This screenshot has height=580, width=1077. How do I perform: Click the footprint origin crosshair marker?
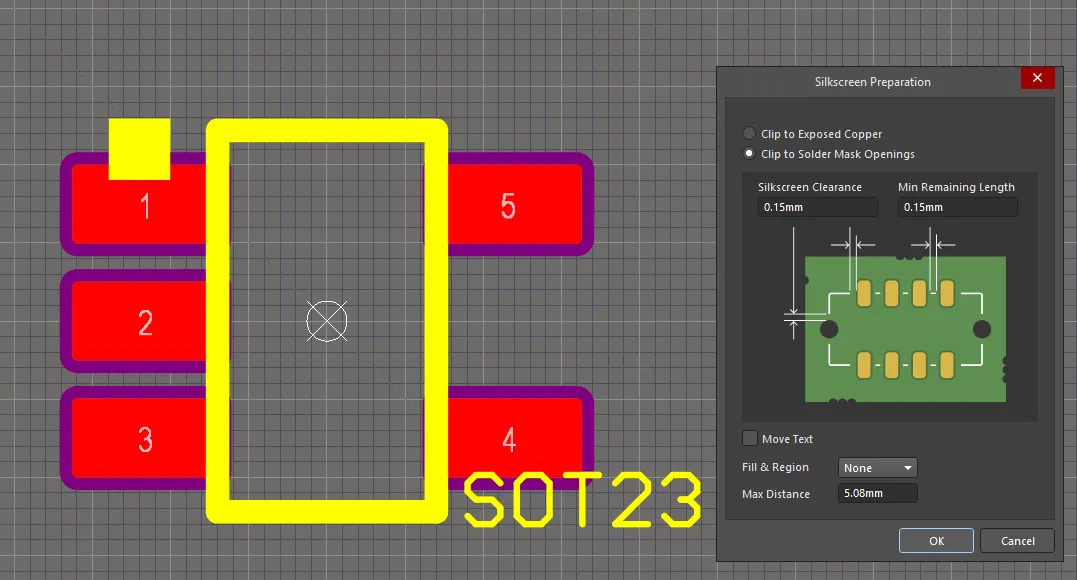[x=326, y=320]
